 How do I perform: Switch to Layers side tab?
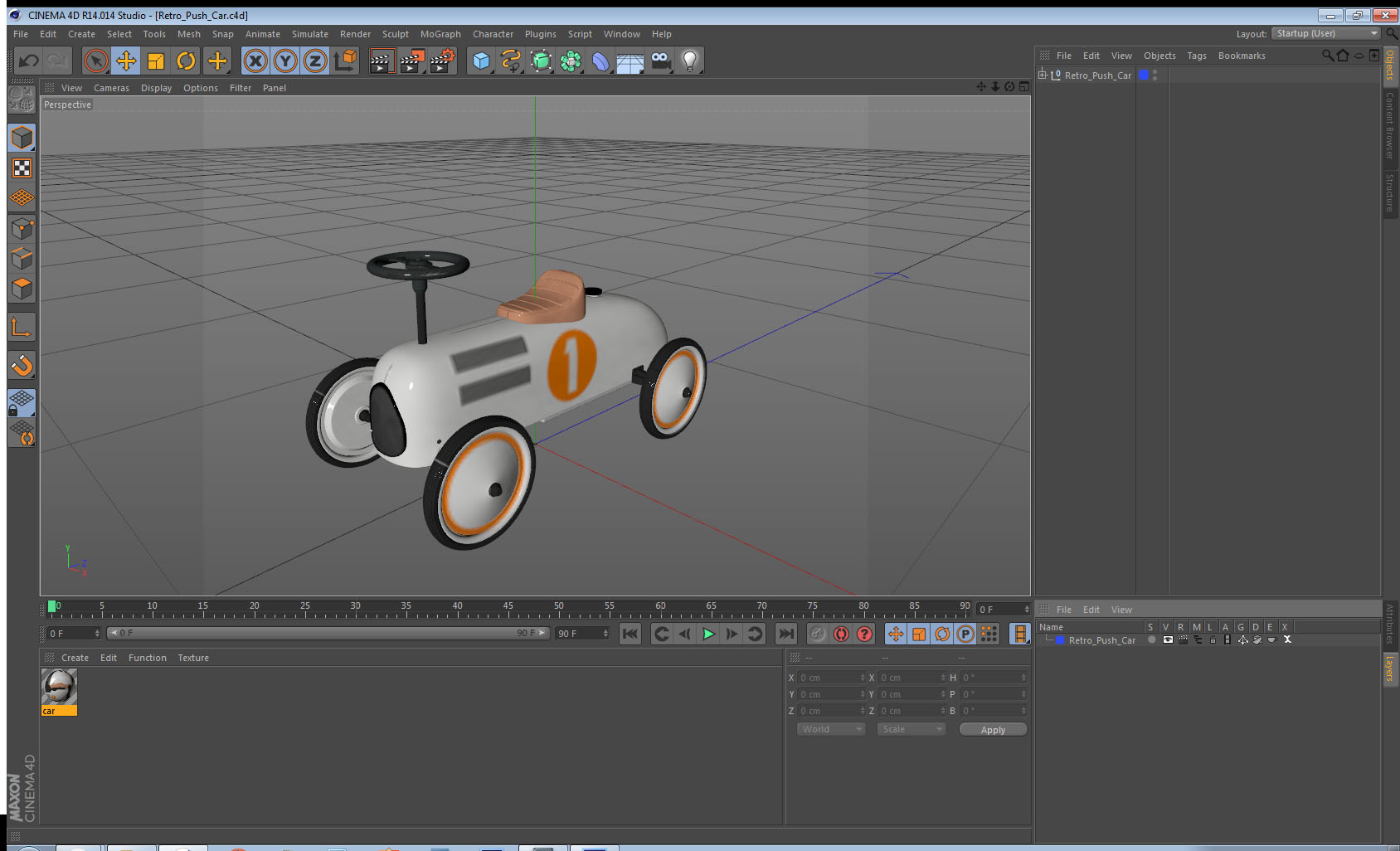point(1390,669)
